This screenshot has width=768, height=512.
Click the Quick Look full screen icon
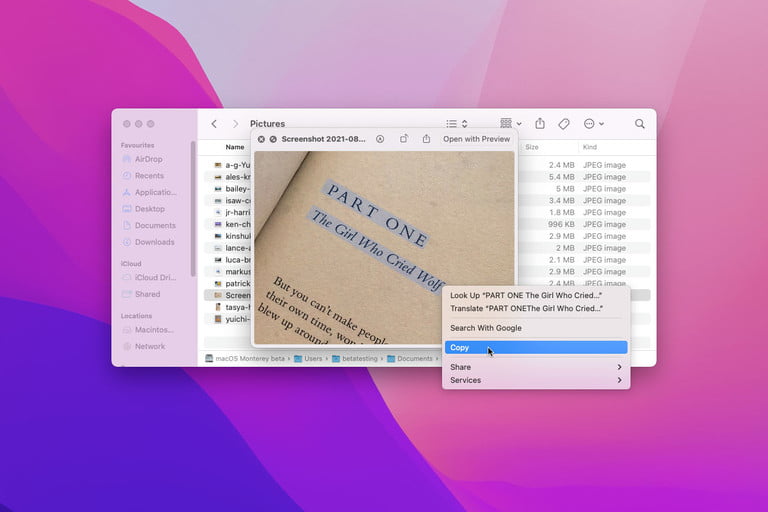273,139
